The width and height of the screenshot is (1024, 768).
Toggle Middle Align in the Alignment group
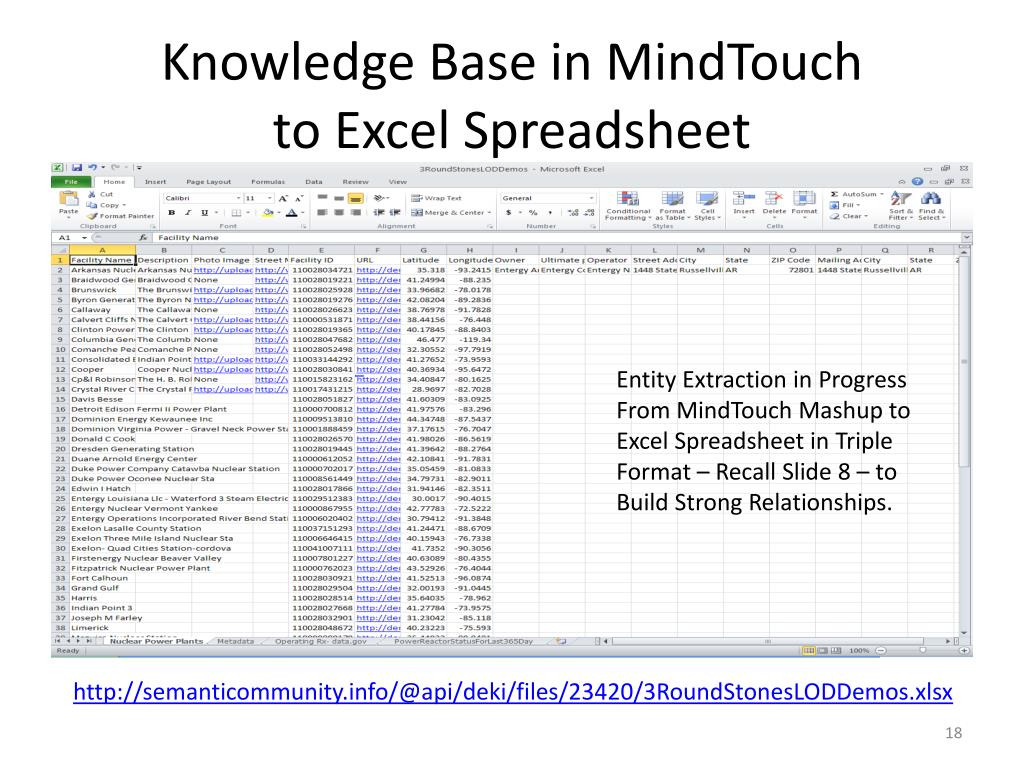339,198
